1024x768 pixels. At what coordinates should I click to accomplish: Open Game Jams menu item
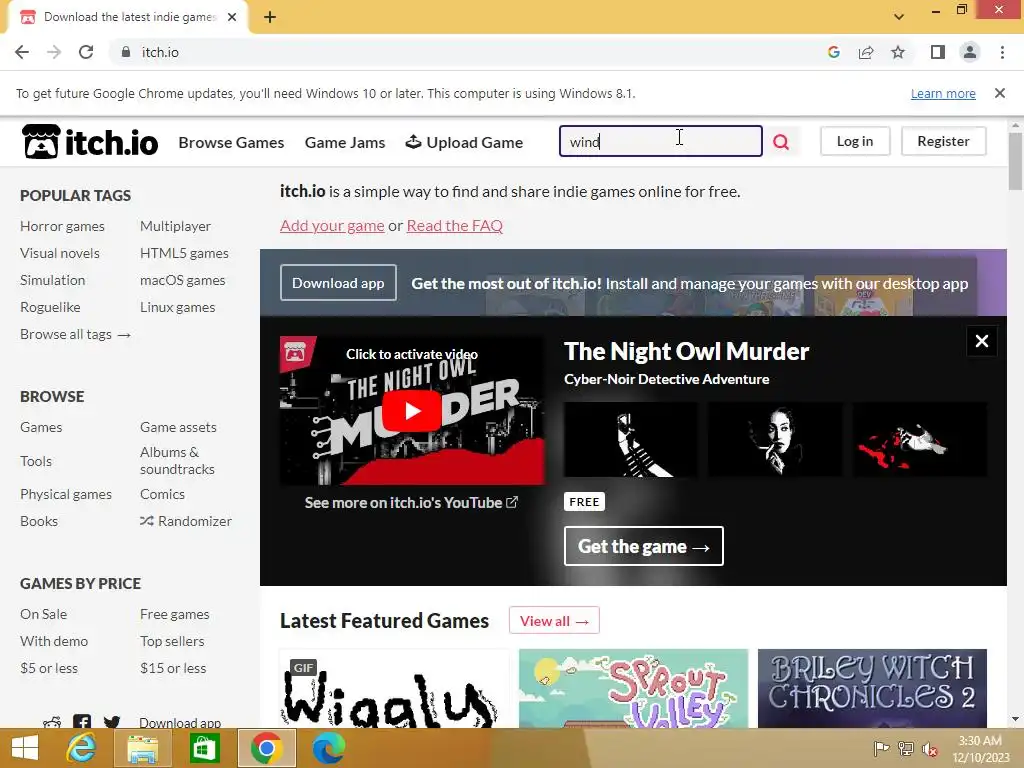tap(345, 142)
